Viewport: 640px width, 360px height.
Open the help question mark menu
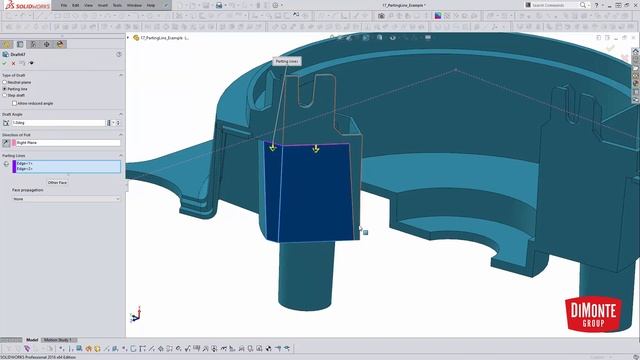coord(596,5)
